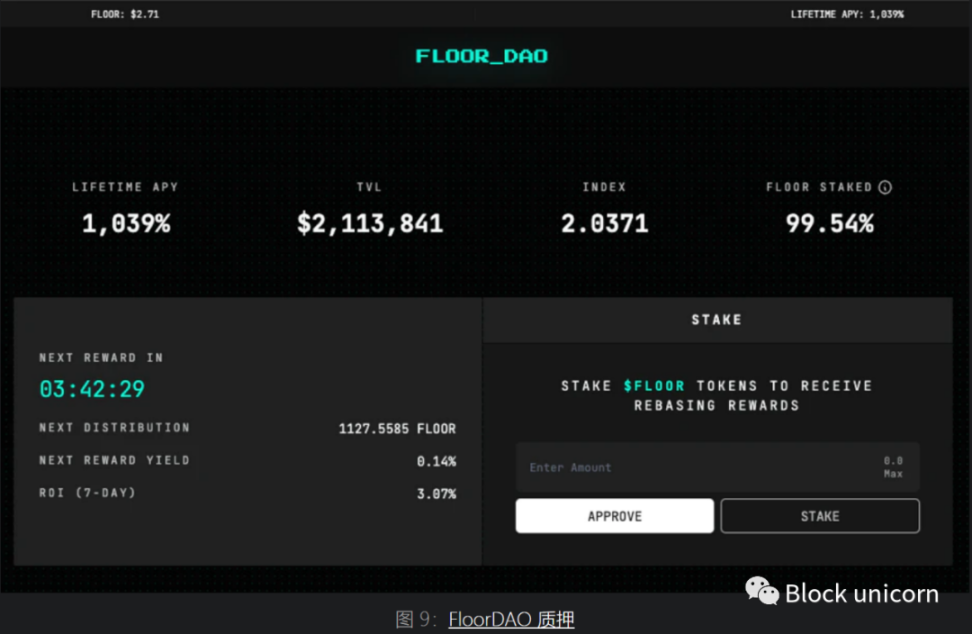This screenshot has width=972, height=634.
Task: Click the 03:42:29 next reward countdown
Action: point(92,389)
